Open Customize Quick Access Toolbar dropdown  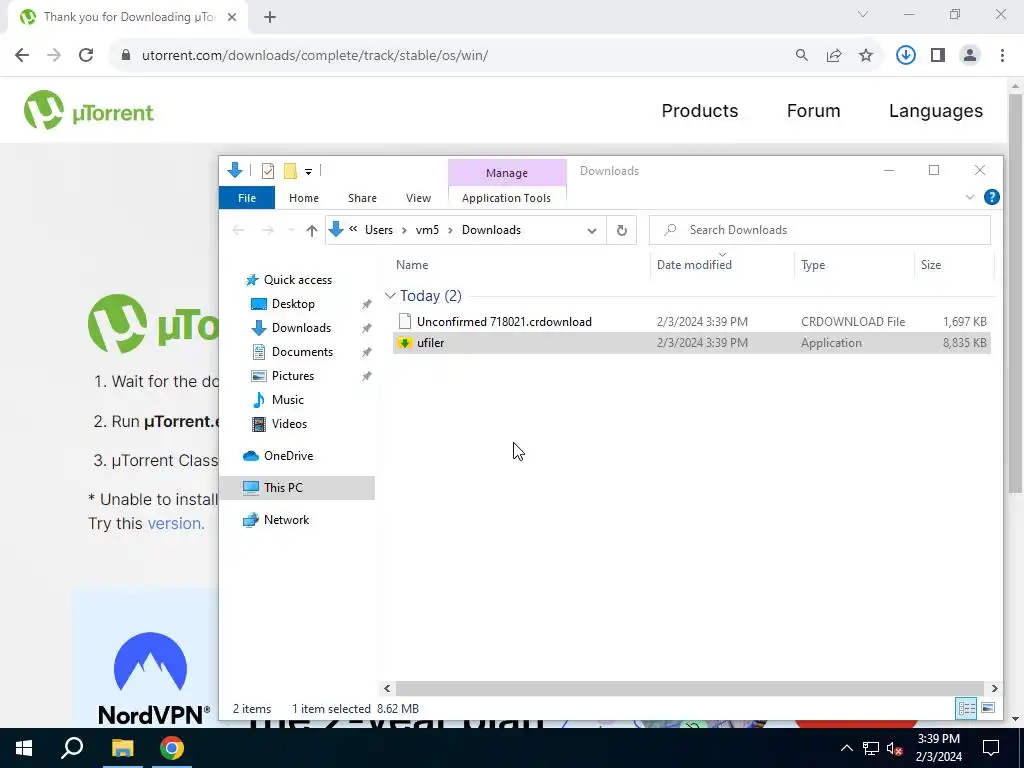[308, 172]
